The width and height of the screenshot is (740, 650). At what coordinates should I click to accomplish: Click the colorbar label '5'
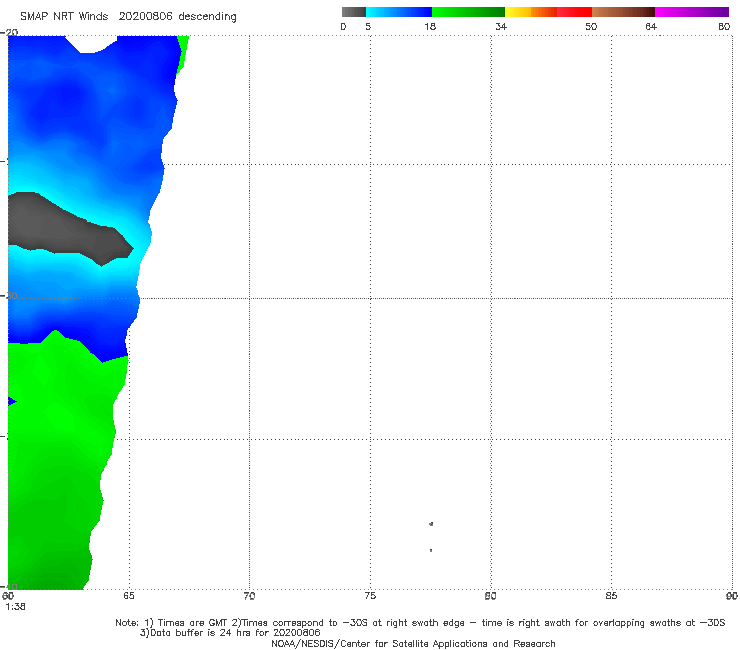click(368, 26)
